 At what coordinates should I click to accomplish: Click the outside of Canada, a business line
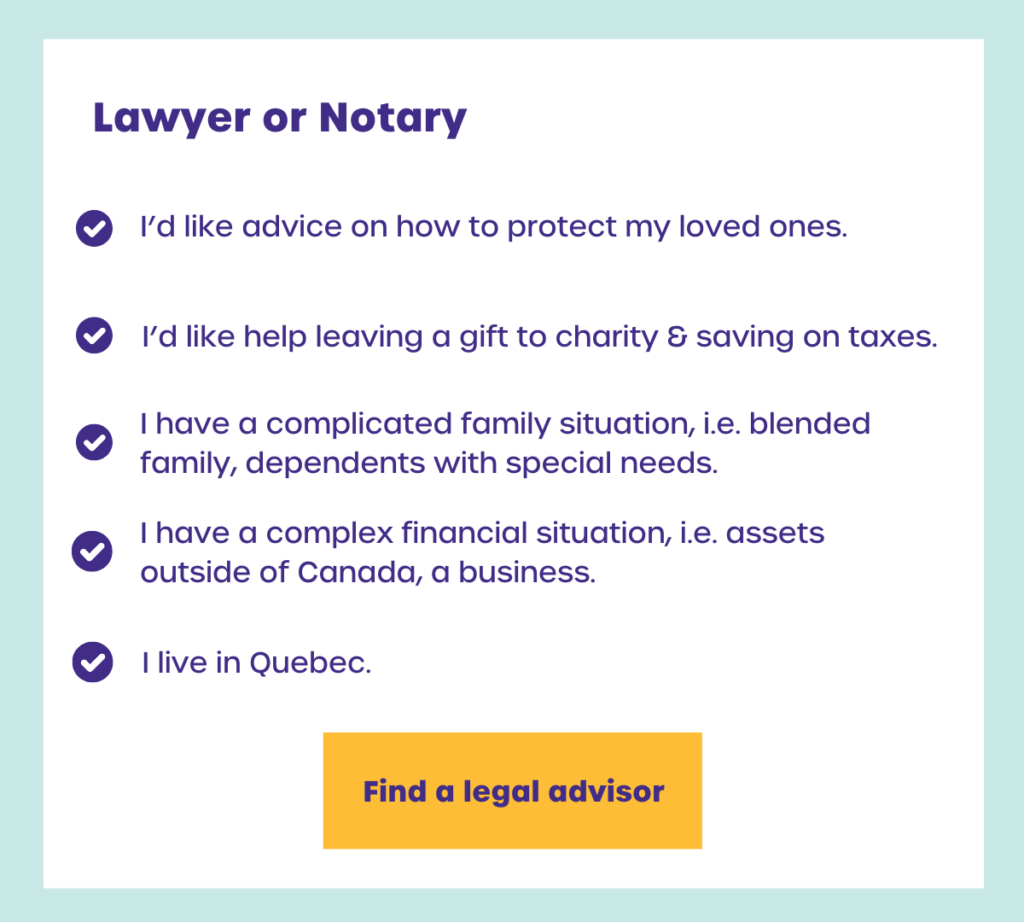pyautogui.click(x=367, y=574)
